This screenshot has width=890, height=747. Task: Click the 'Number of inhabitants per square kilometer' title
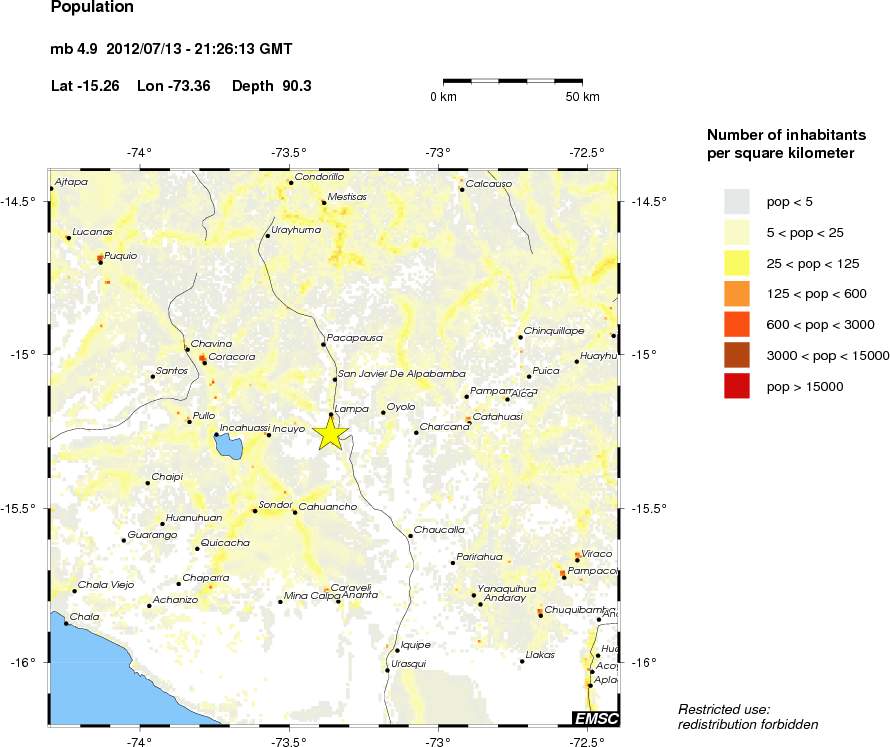[x=786, y=144]
